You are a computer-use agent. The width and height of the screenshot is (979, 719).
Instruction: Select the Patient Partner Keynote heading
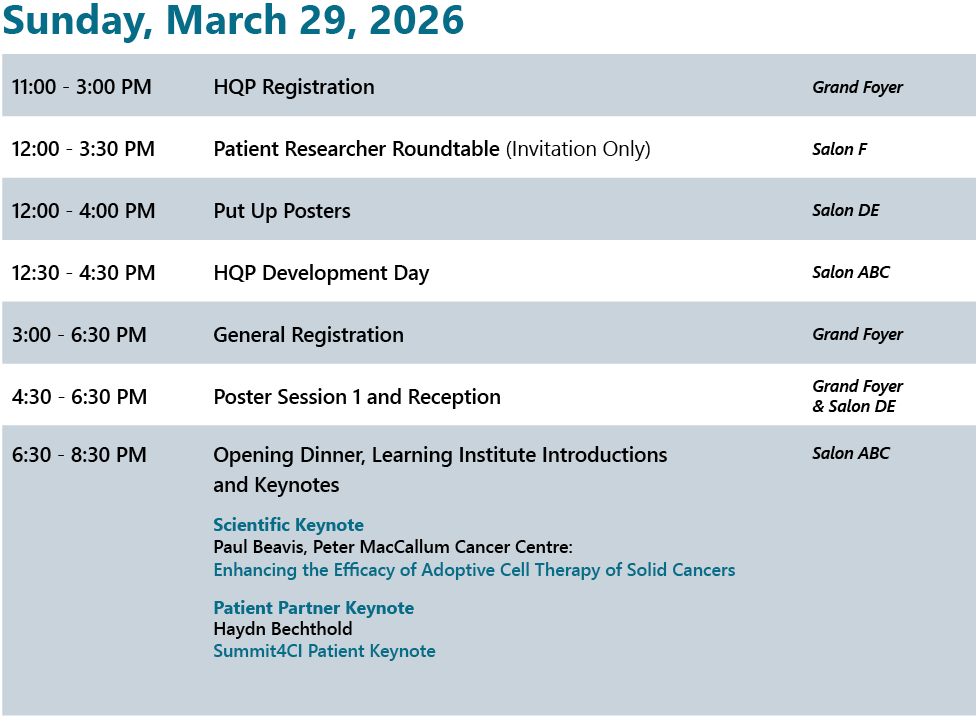pyautogui.click(x=313, y=608)
